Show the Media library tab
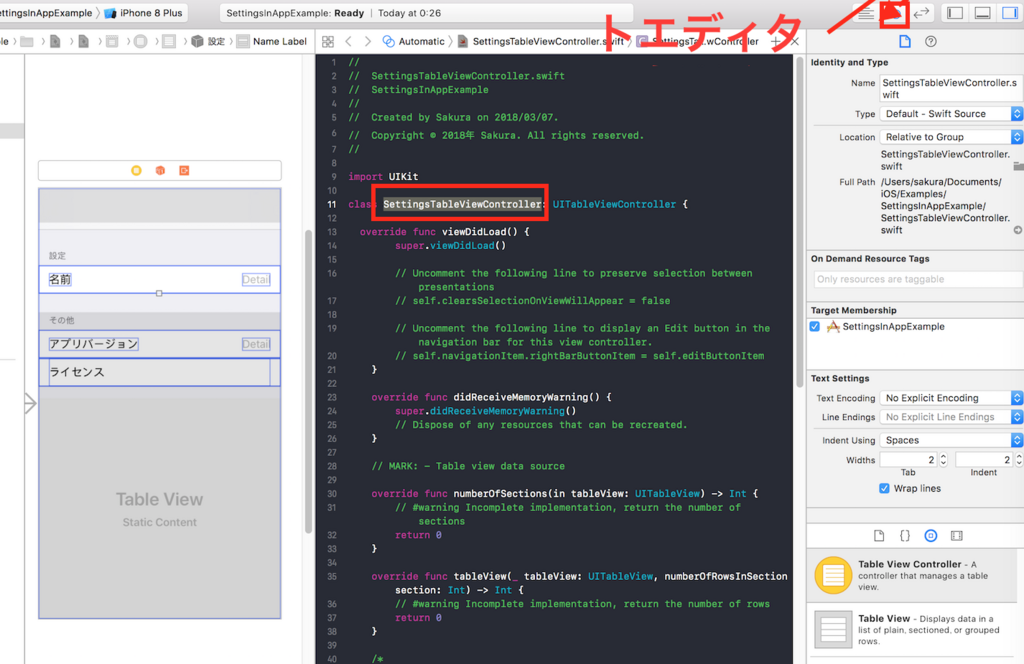Image resolution: width=1024 pixels, height=664 pixels. click(x=957, y=536)
